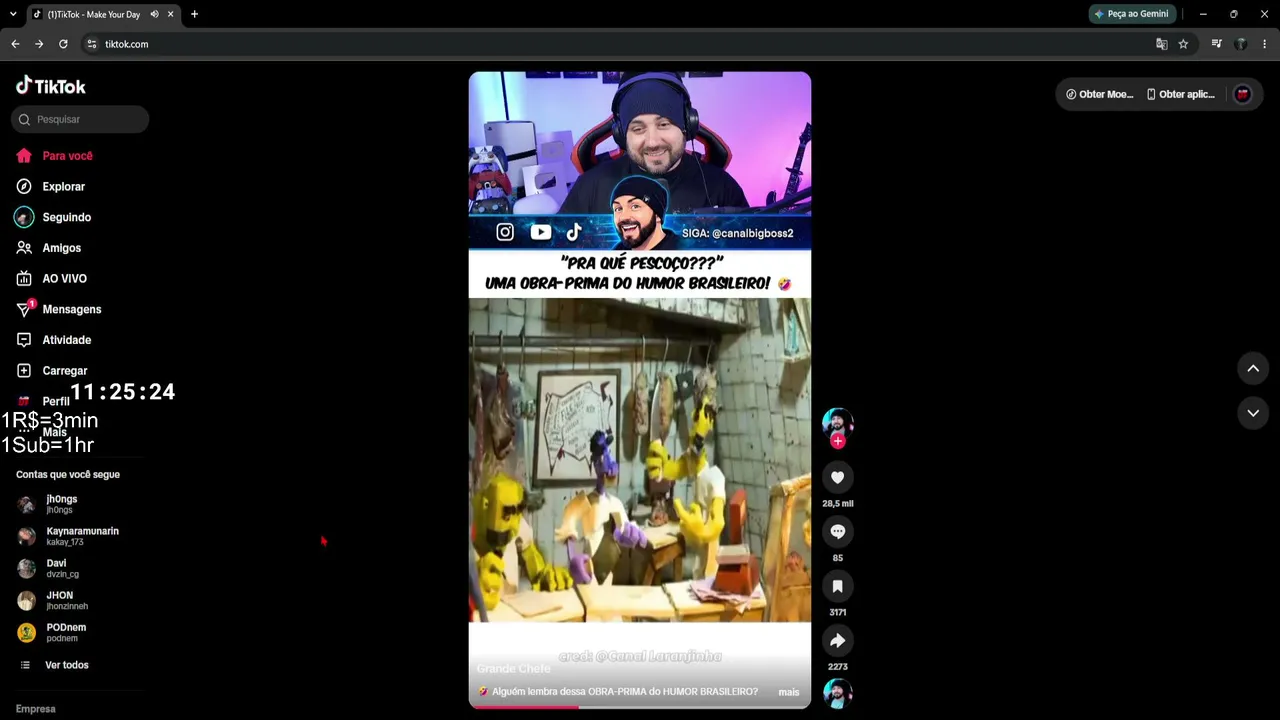The image size is (1280, 720).
Task: Open the Atividade notifications
Action: click(66, 340)
